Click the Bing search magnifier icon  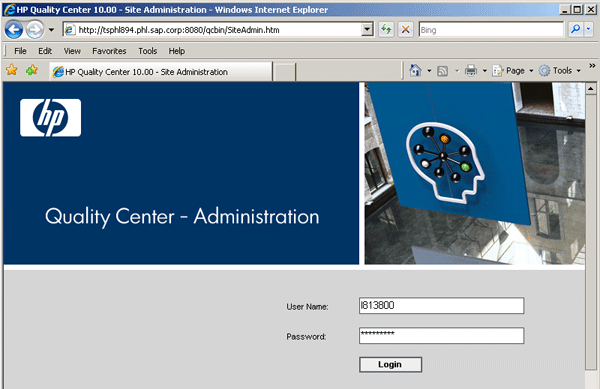575,29
